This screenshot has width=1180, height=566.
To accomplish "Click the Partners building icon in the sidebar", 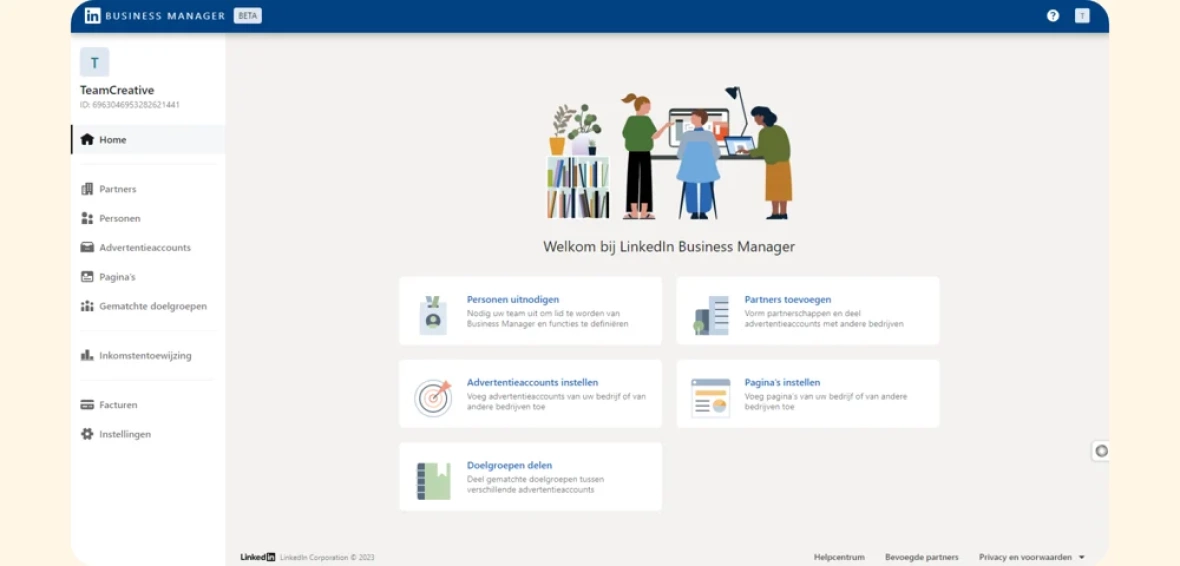I will (87, 189).
